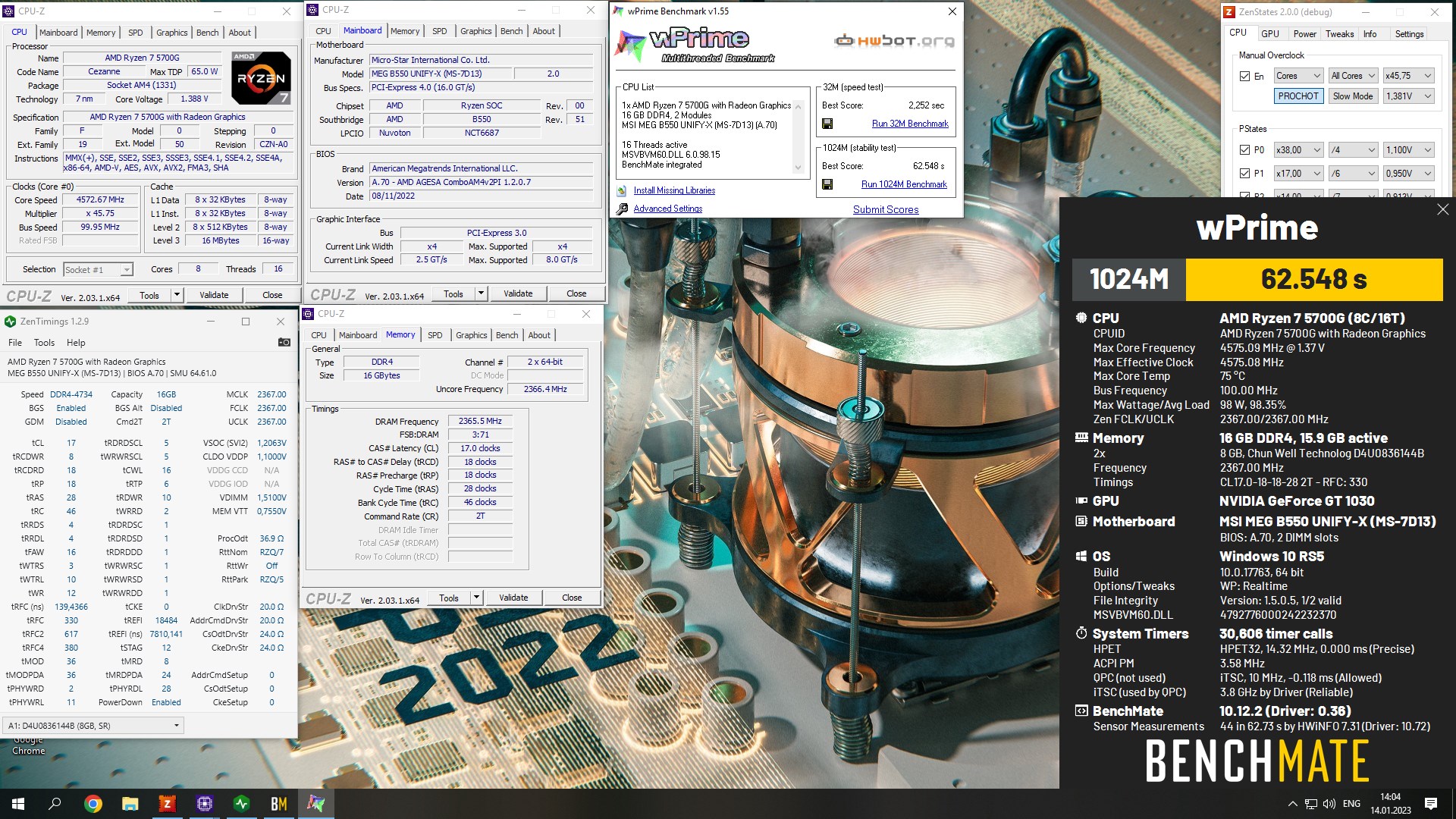Screen dimensions: 1456x819
Task: Open the P1 0,950V voltage dropdown
Action: 1409,174
